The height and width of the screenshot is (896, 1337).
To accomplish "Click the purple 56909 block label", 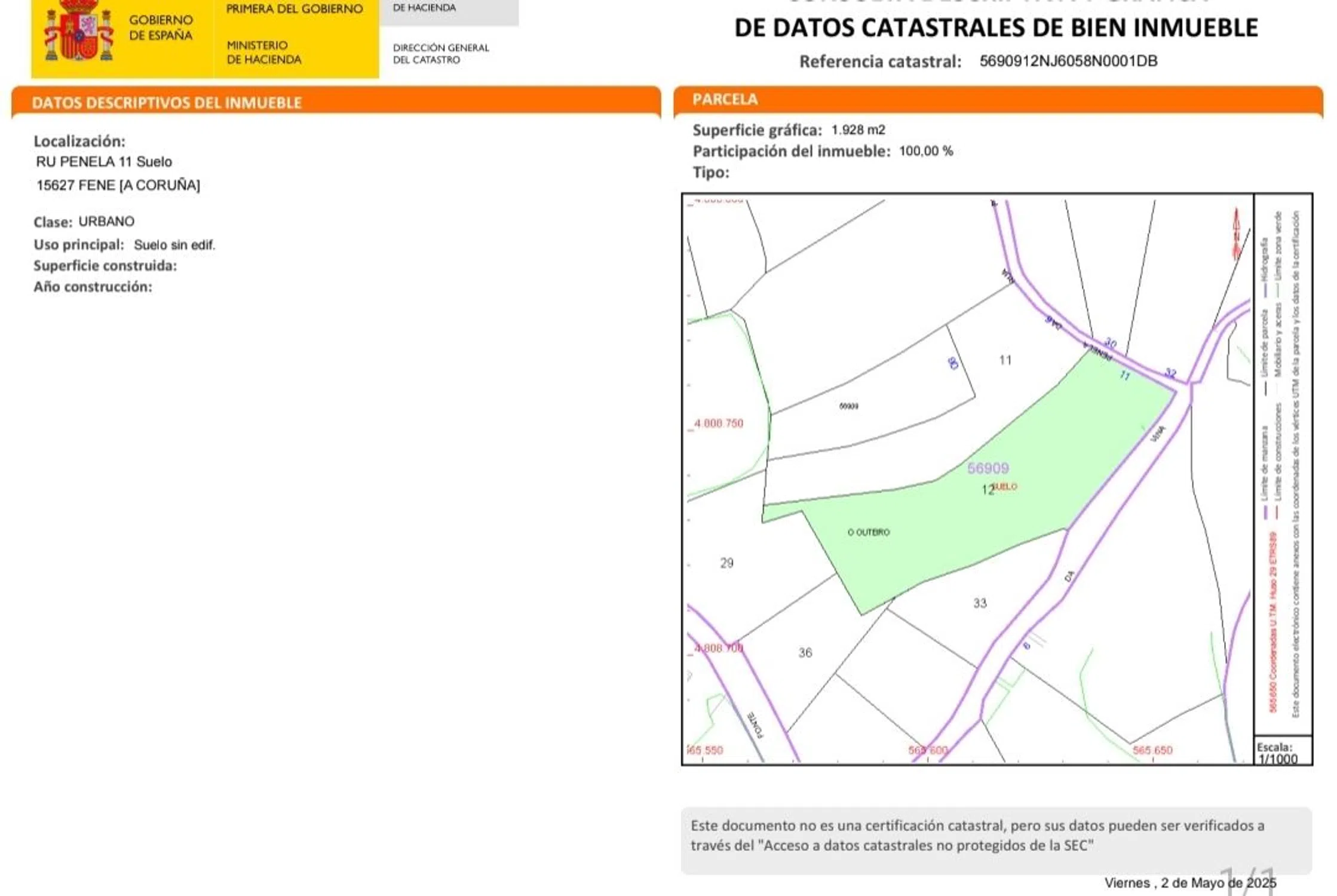I will click(988, 468).
